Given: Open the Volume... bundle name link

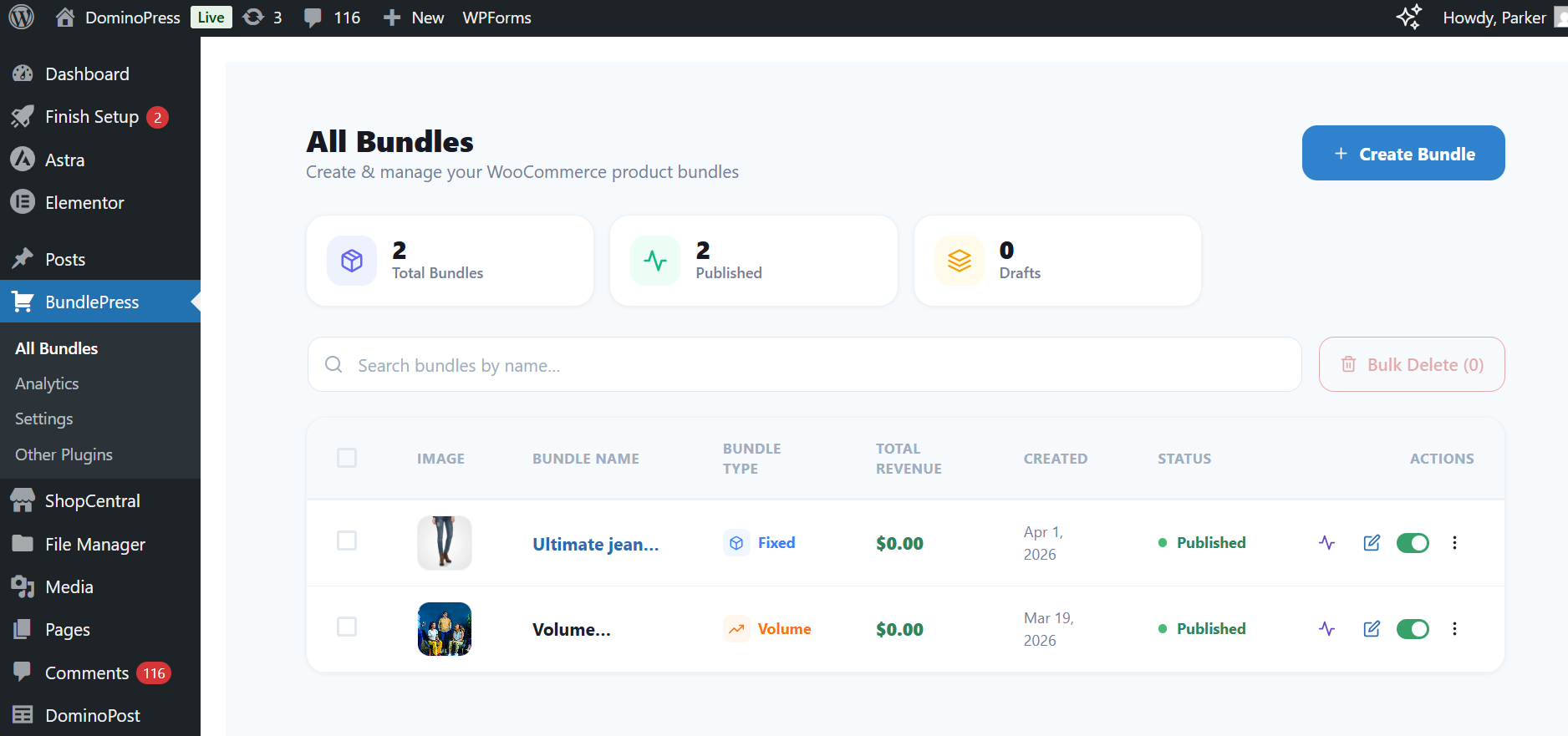Looking at the screenshot, I should [572, 629].
